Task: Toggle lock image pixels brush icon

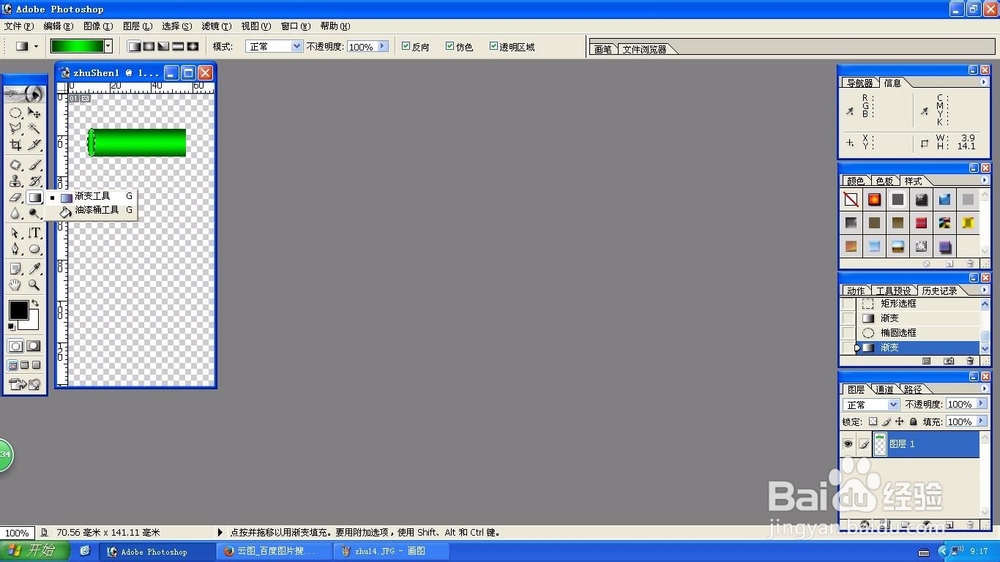Action: point(886,422)
